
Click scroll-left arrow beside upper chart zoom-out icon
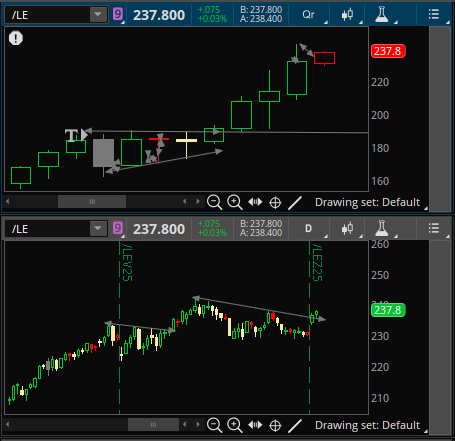click(x=184, y=201)
